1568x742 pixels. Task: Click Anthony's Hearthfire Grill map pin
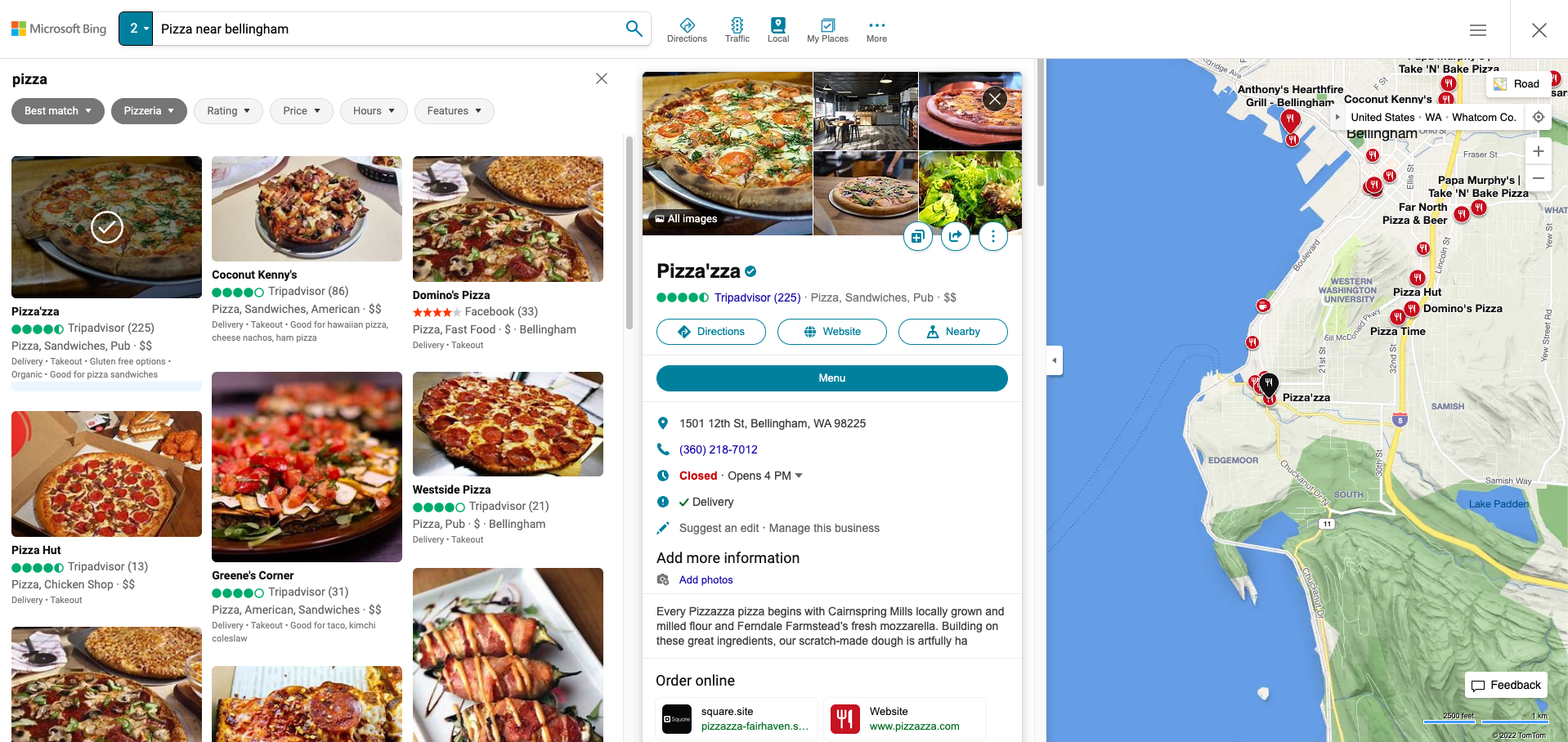[x=1290, y=121]
